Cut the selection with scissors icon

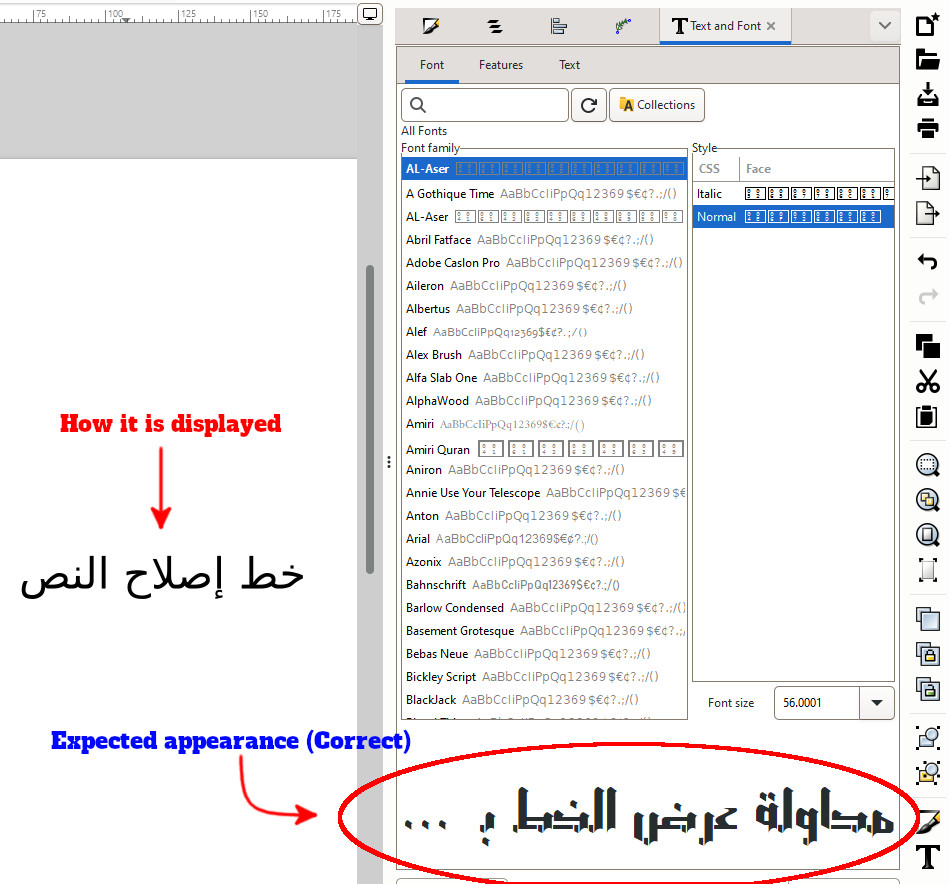click(928, 381)
